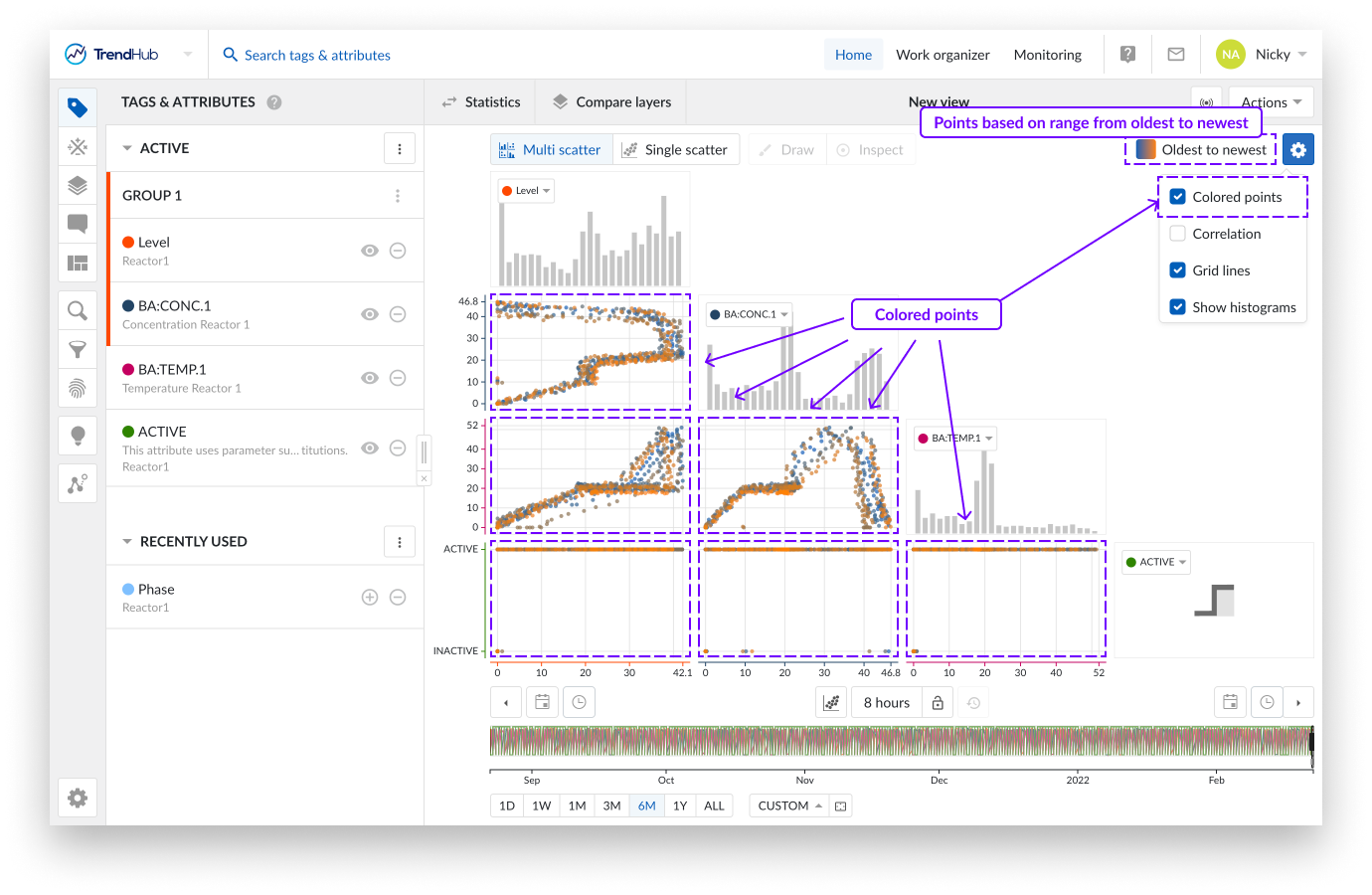Screen dimensions: 1372x895
Task: Click the lock icon beside 8 hours
Action: point(938,703)
